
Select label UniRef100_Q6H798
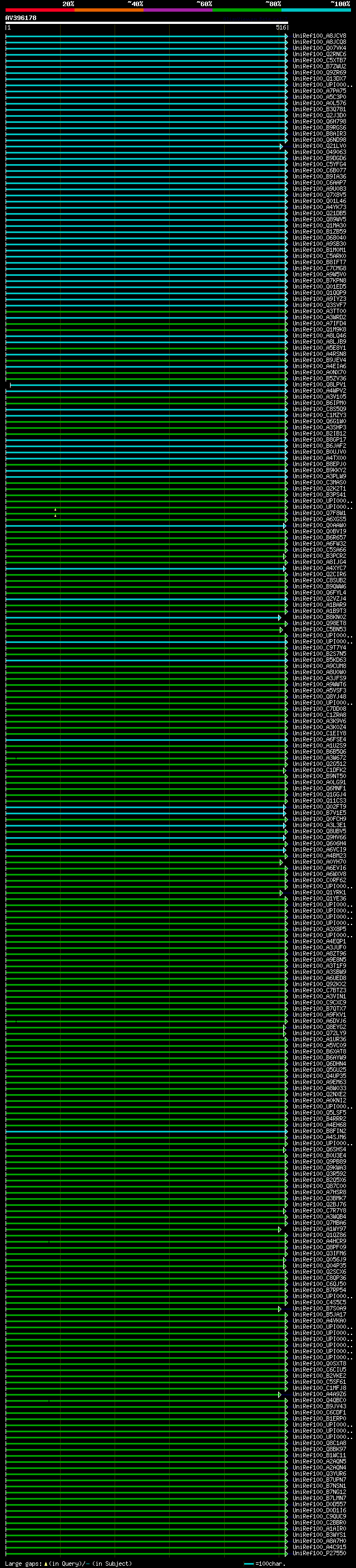click(x=319, y=121)
